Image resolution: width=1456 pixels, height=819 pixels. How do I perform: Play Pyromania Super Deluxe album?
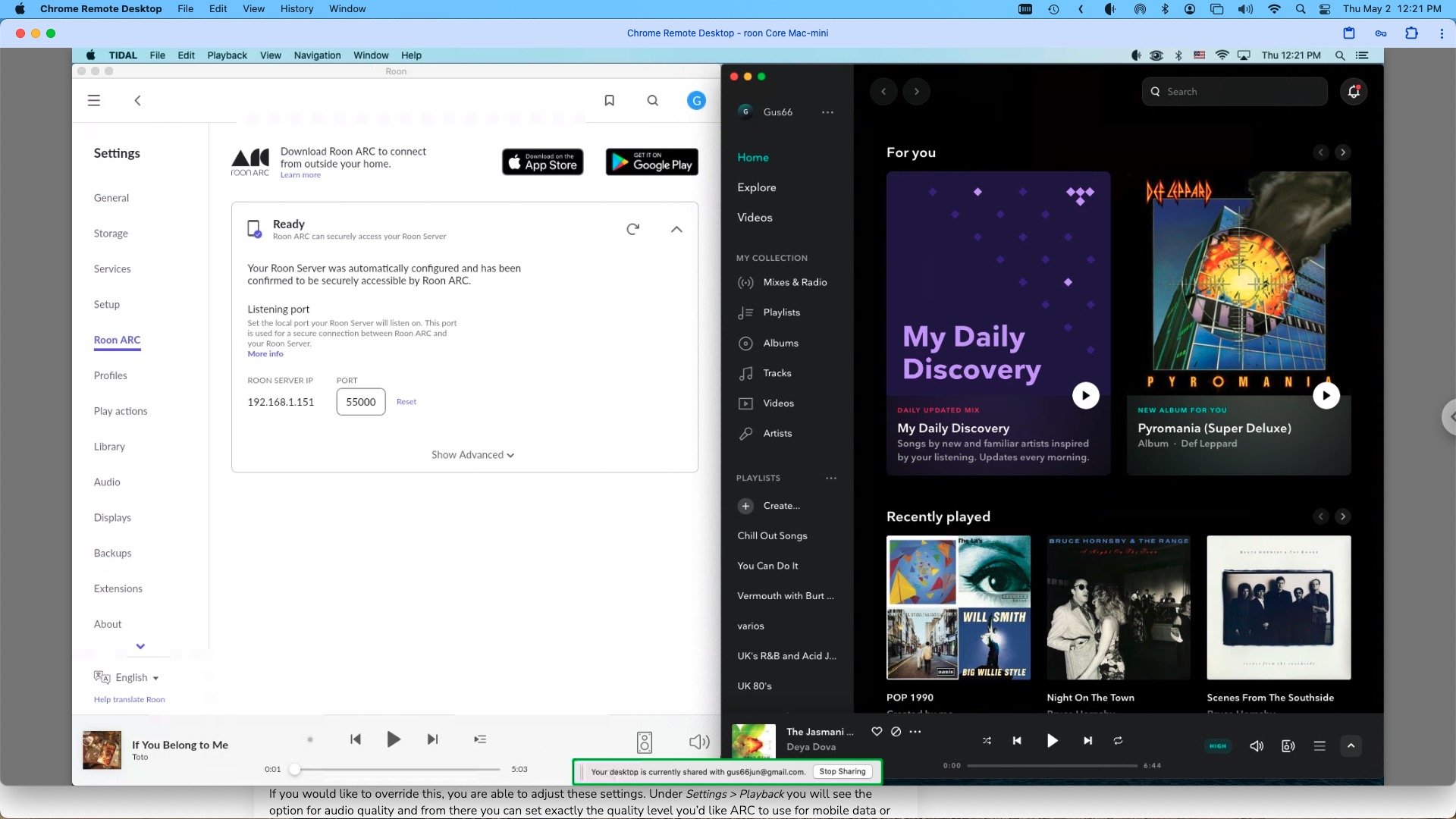coord(1326,395)
